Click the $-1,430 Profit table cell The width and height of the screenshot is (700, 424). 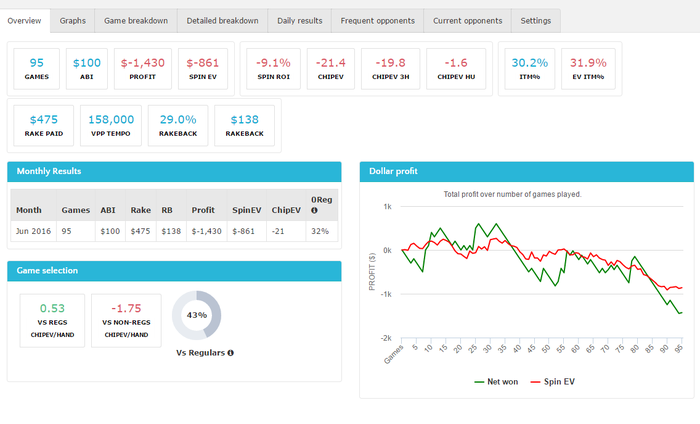207,231
